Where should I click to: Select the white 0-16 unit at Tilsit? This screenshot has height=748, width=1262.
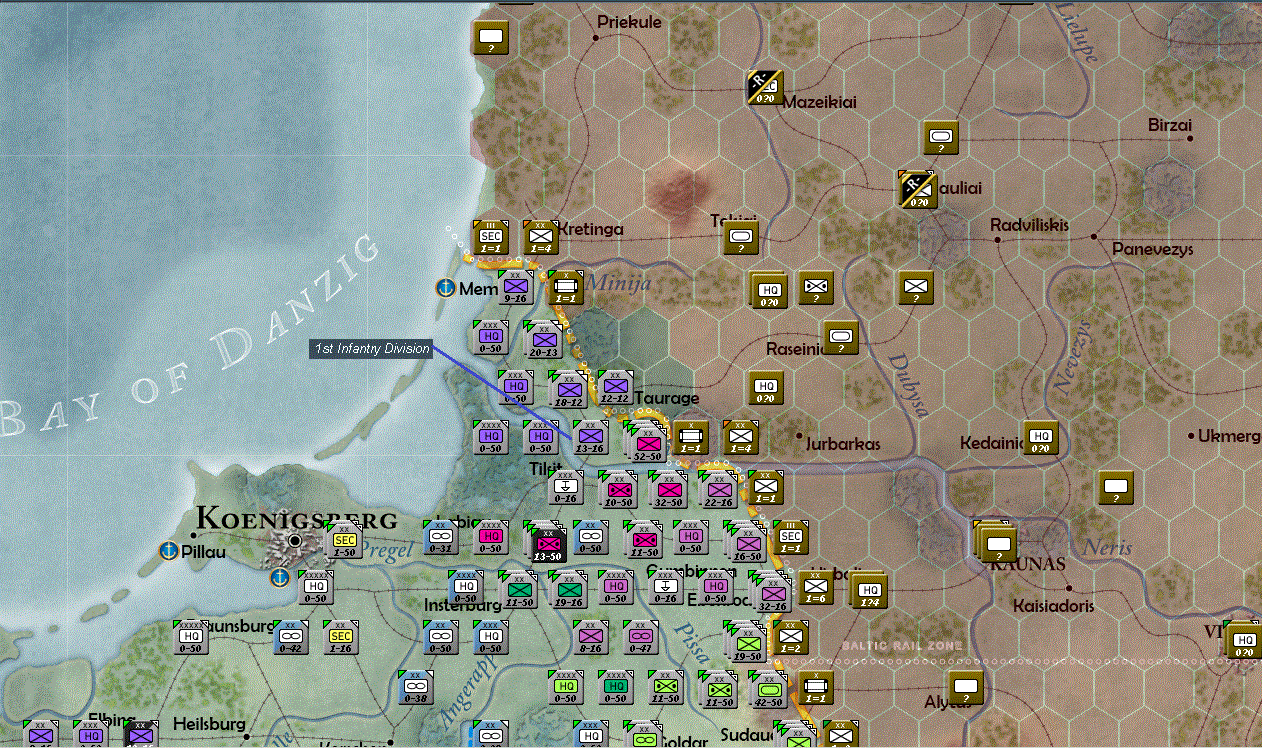(566, 488)
